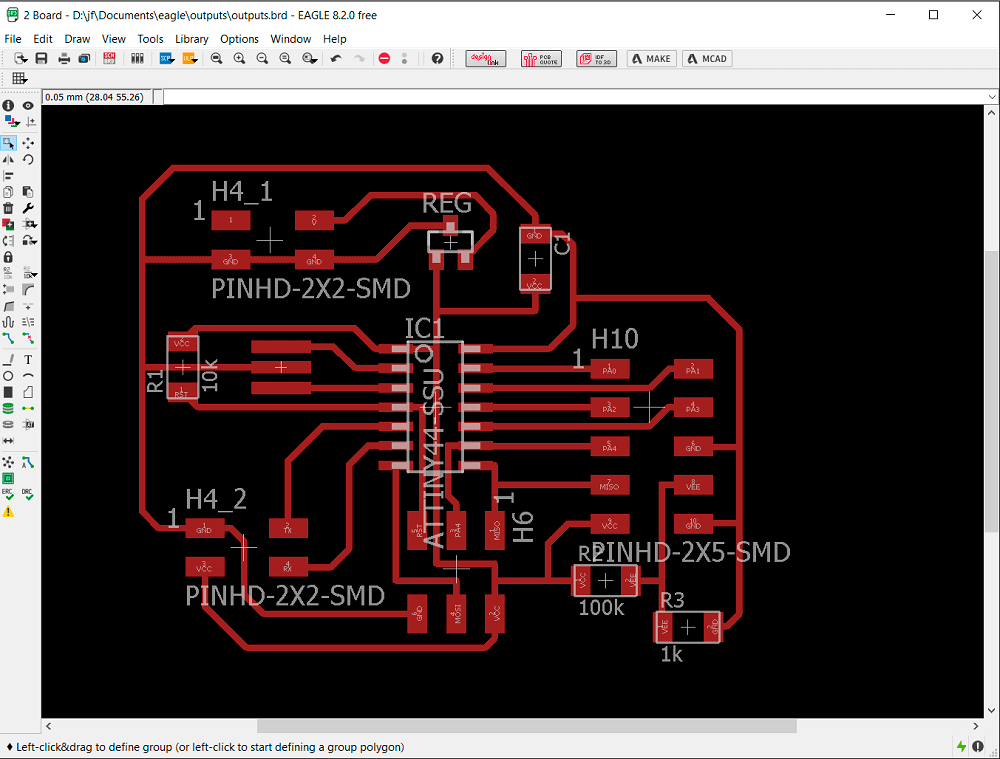
Task: Select the Show (eye) tool
Action: point(28,106)
